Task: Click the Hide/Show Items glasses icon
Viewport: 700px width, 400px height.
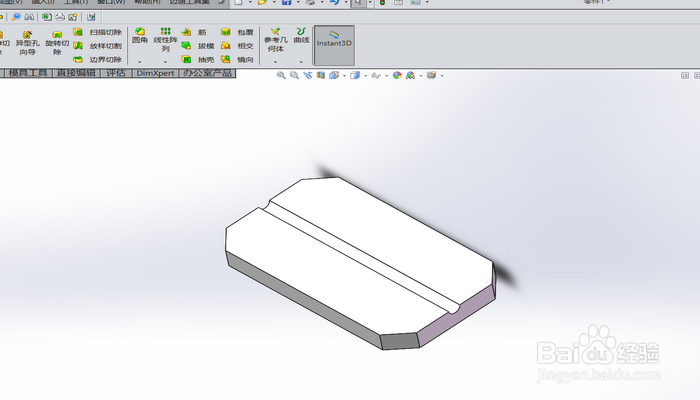Action: pyautogui.click(x=376, y=75)
